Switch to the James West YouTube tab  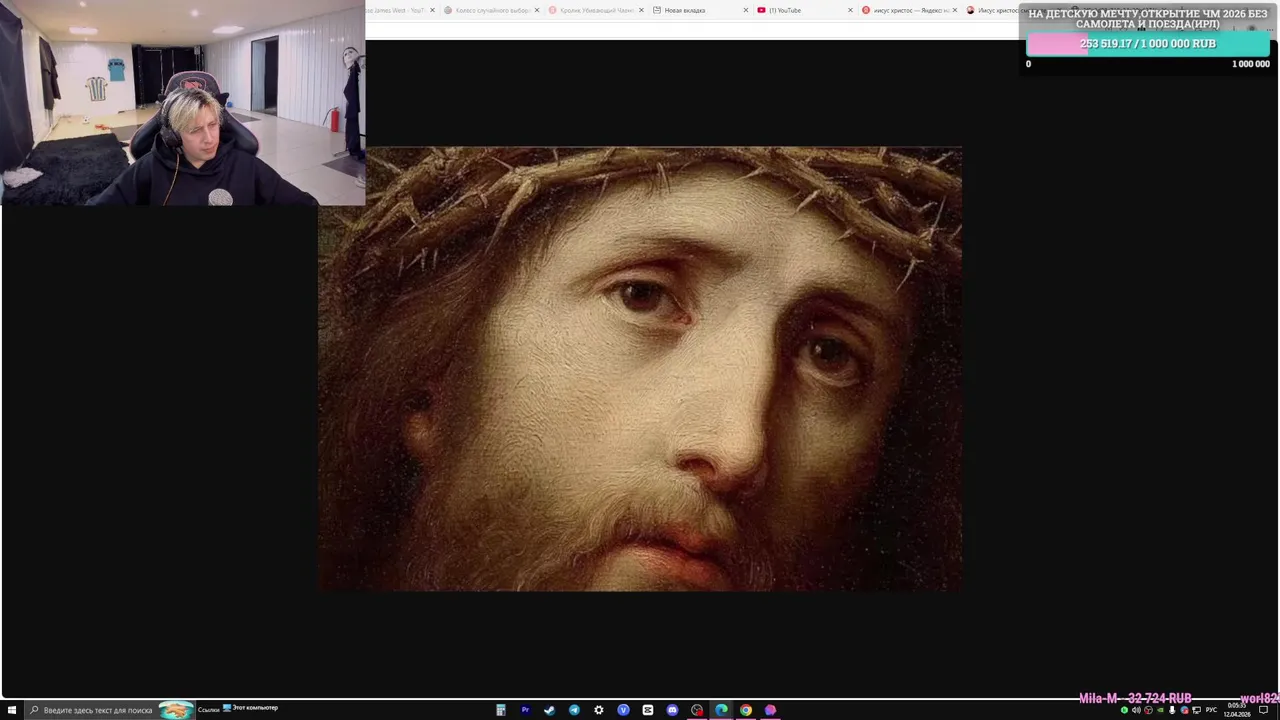pos(398,10)
